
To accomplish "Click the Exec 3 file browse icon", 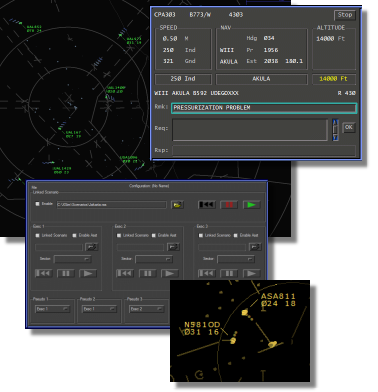I will tap(255, 247).
